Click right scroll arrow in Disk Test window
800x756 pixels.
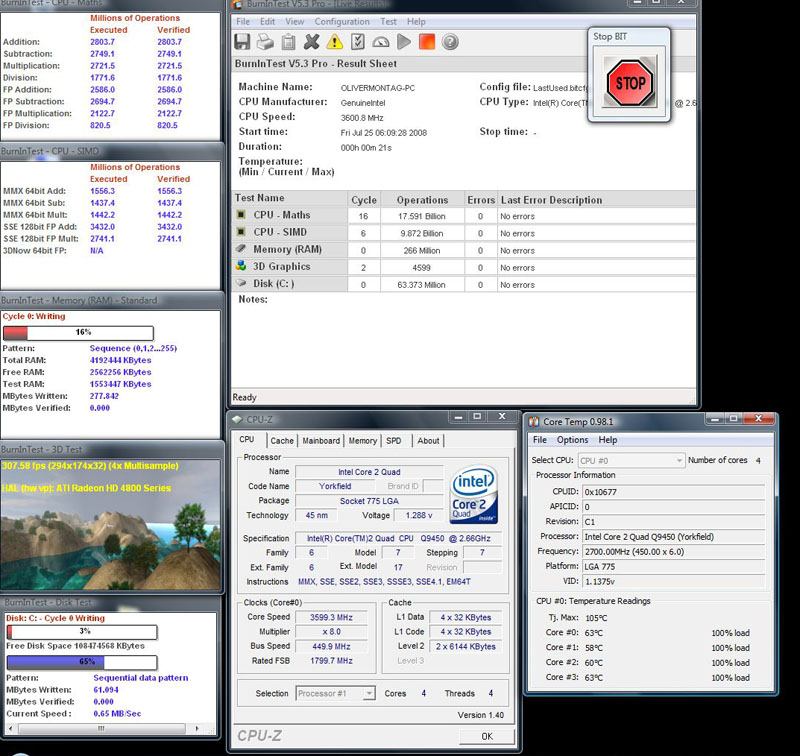(197, 728)
